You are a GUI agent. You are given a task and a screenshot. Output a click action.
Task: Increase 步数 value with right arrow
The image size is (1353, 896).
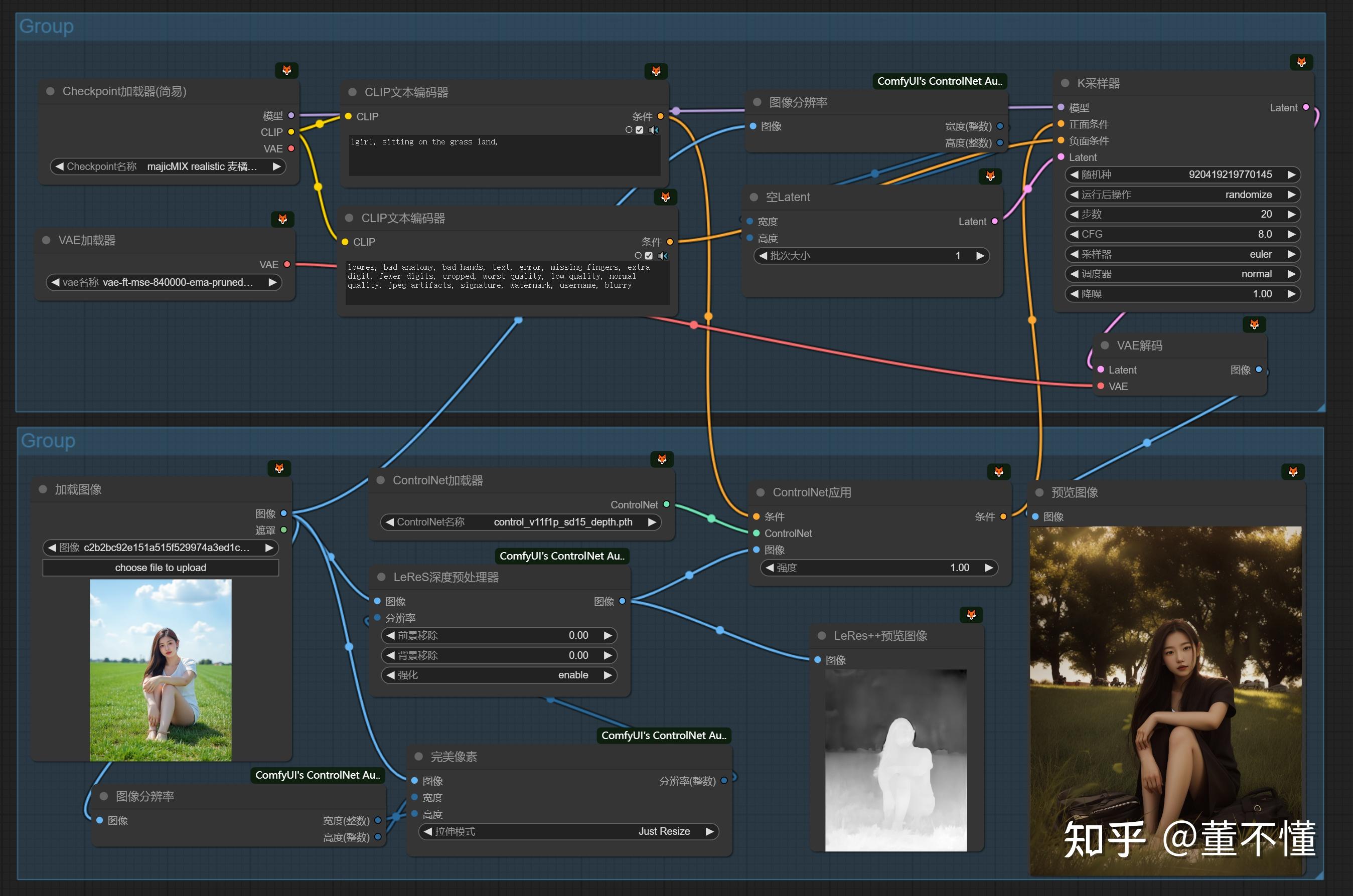coord(1291,214)
